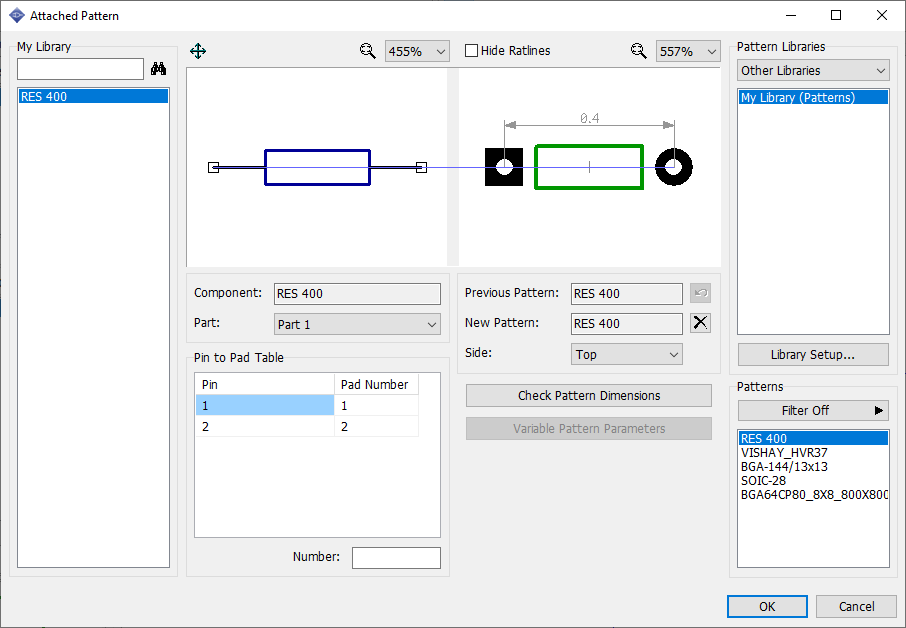Open Library Setup dialog
906x628 pixels.
pyautogui.click(x=813, y=355)
